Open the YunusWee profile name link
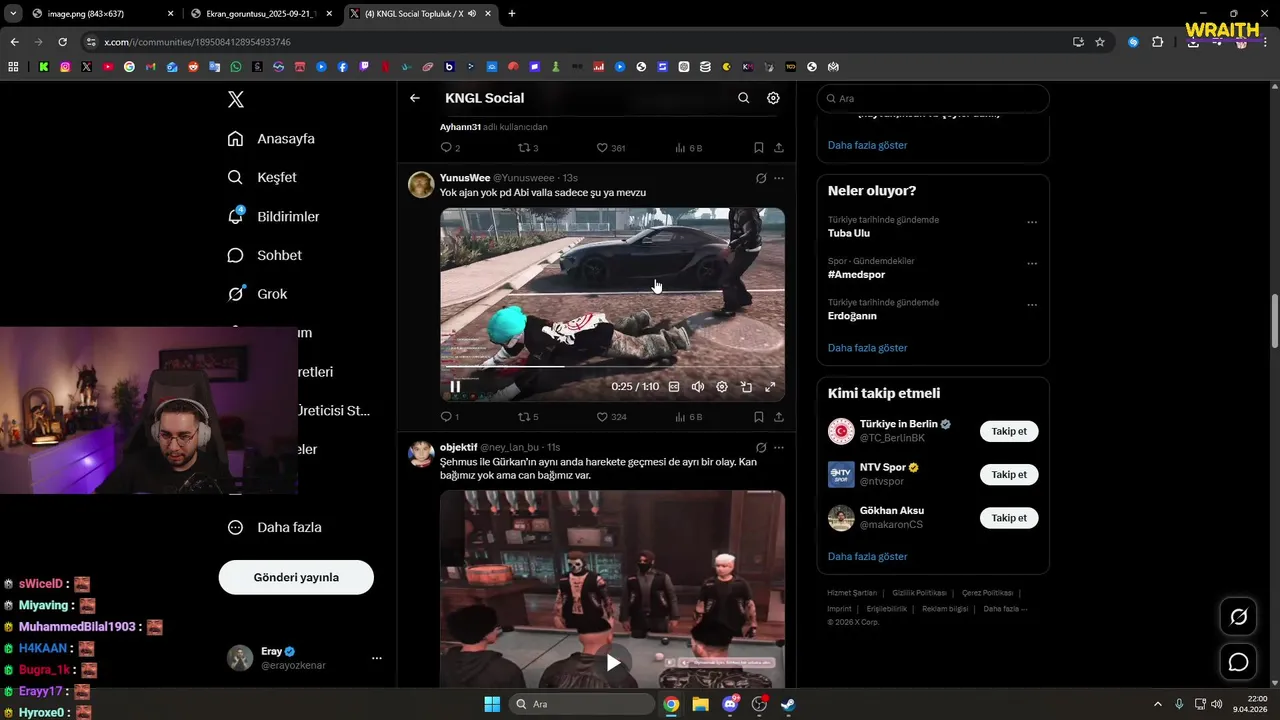Viewport: 1280px width, 720px height. point(465,178)
